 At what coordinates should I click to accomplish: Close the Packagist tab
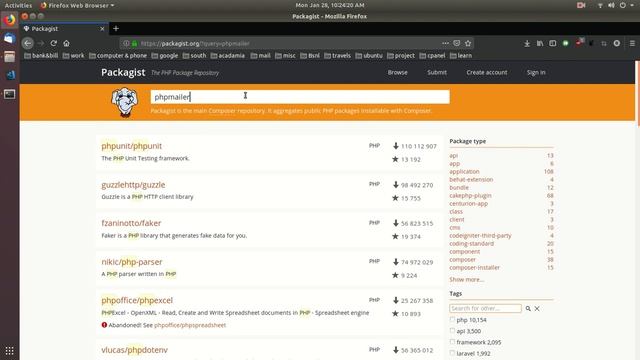tap(102, 29)
